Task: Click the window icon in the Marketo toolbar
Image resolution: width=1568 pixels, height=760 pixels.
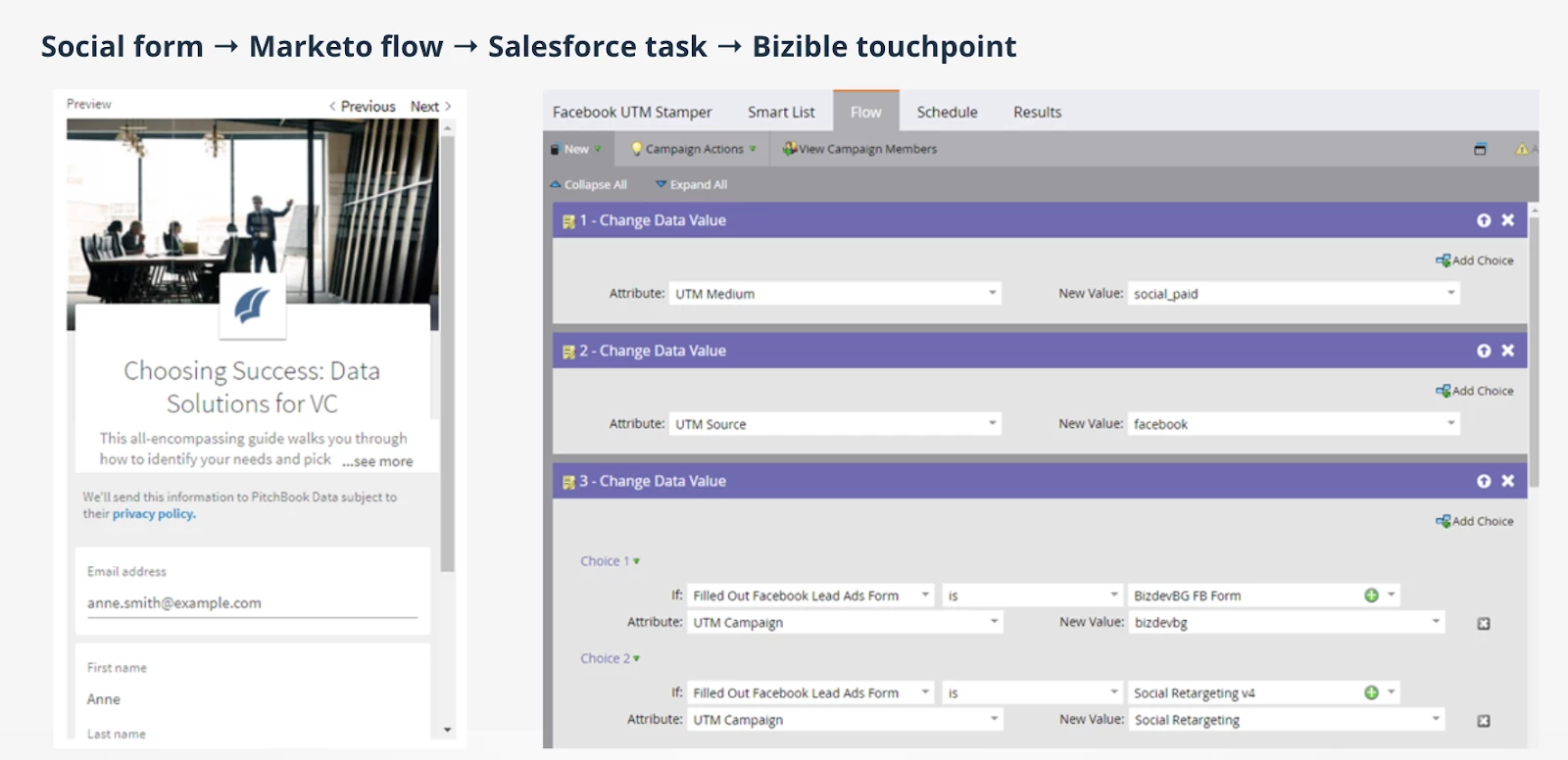Action: [1480, 149]
